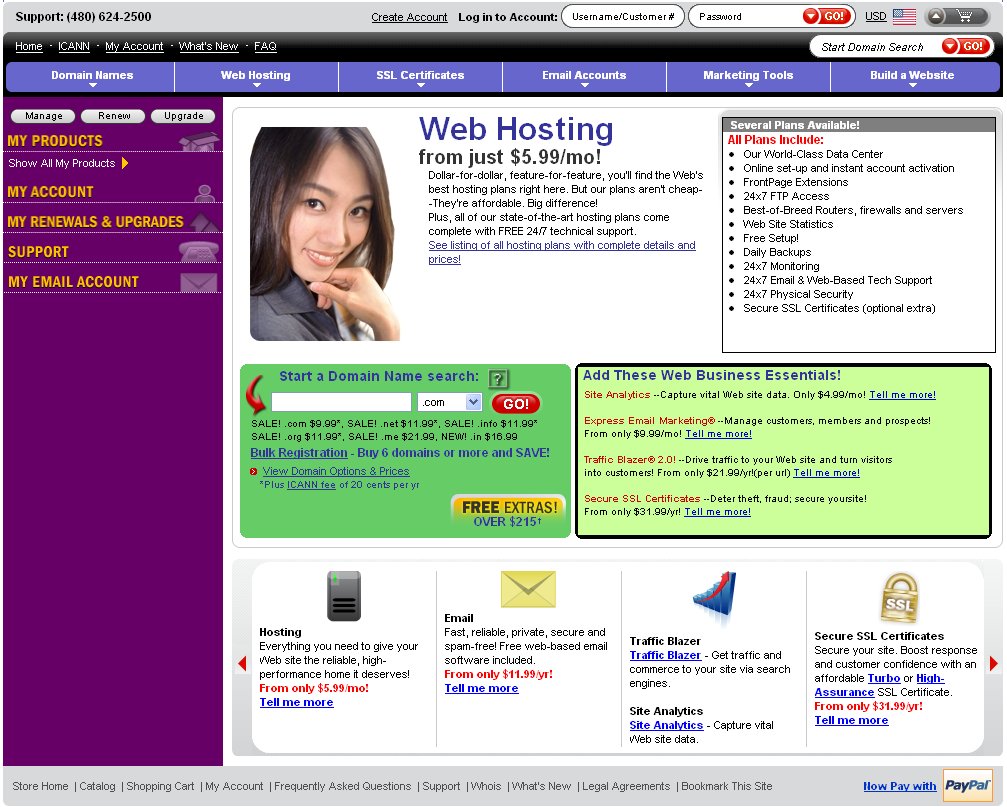Click the red GO! domain name search button
The height and width of the screenshot is (807, 1007).
[x=515, y=404]
